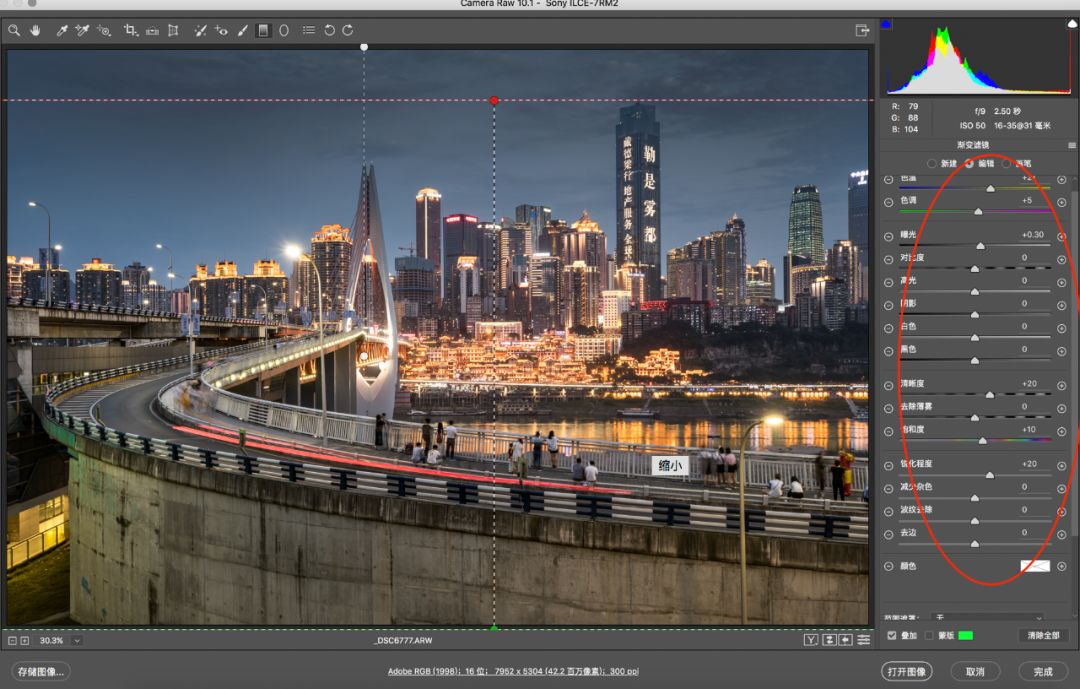1080x689 pixels.
Task: Click the red gradient filter end pin
Action: click(494, 101)
